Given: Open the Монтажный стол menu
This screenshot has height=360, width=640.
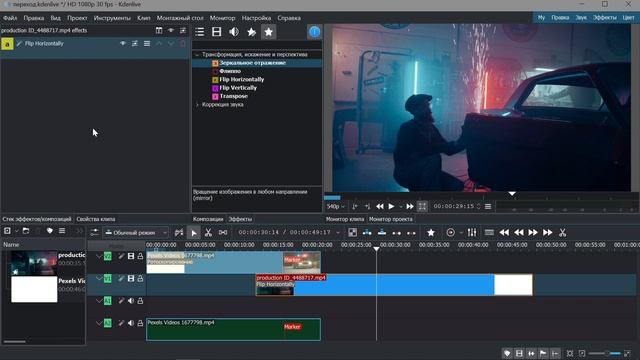Looking at the screenshot, I should (x=180, y=18).
